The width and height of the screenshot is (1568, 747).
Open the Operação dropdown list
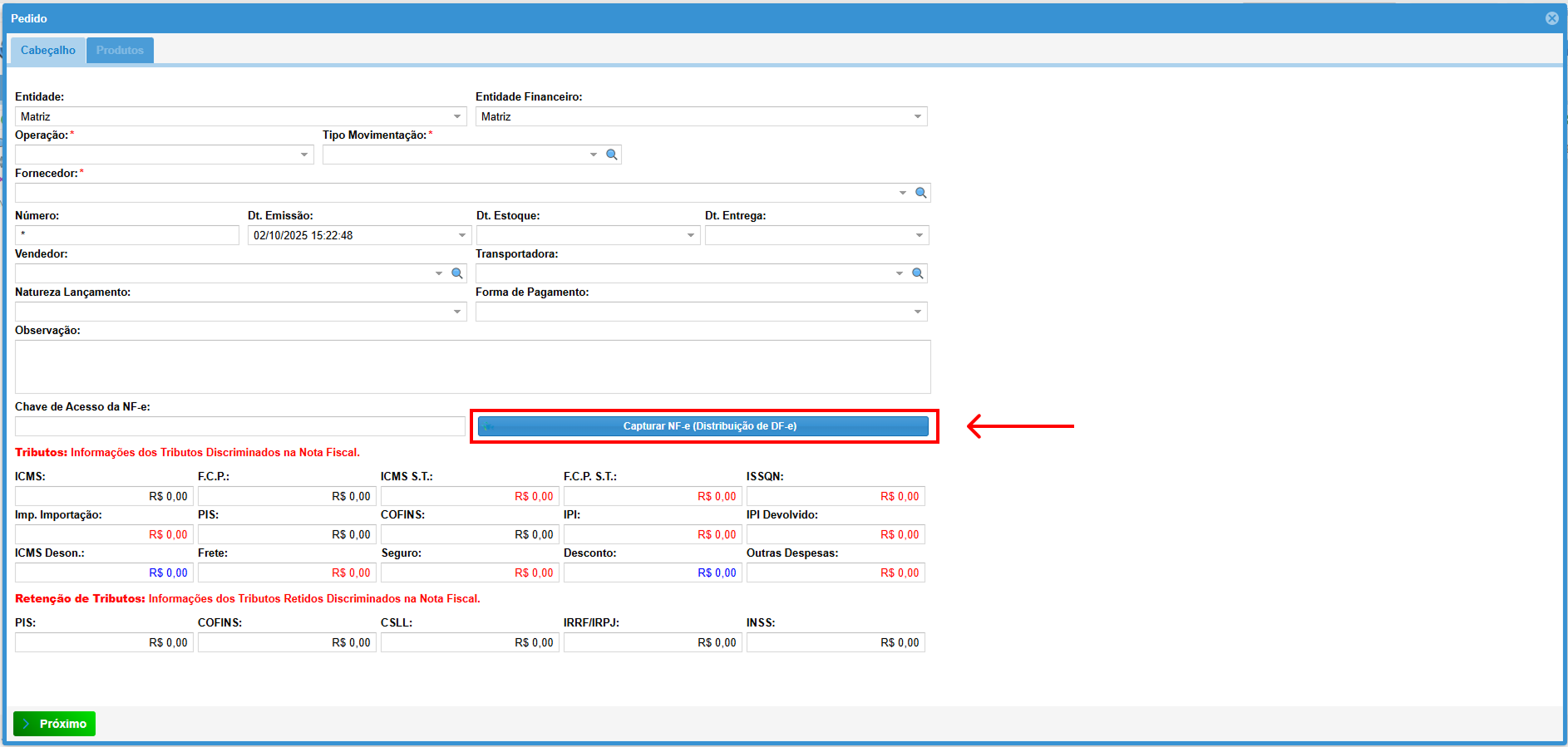pos(303,155)
